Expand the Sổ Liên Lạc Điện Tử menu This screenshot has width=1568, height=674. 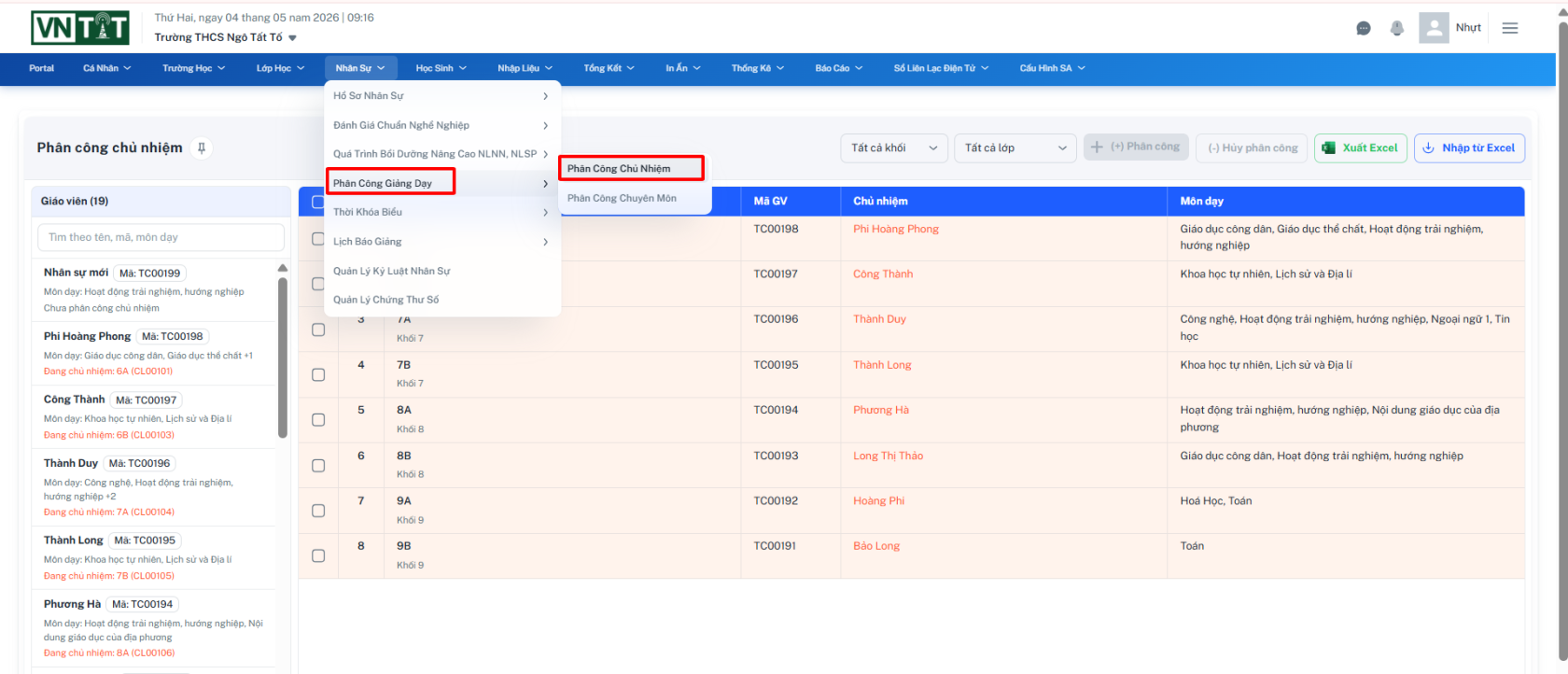pyautogui.click(x=941, y=68)
